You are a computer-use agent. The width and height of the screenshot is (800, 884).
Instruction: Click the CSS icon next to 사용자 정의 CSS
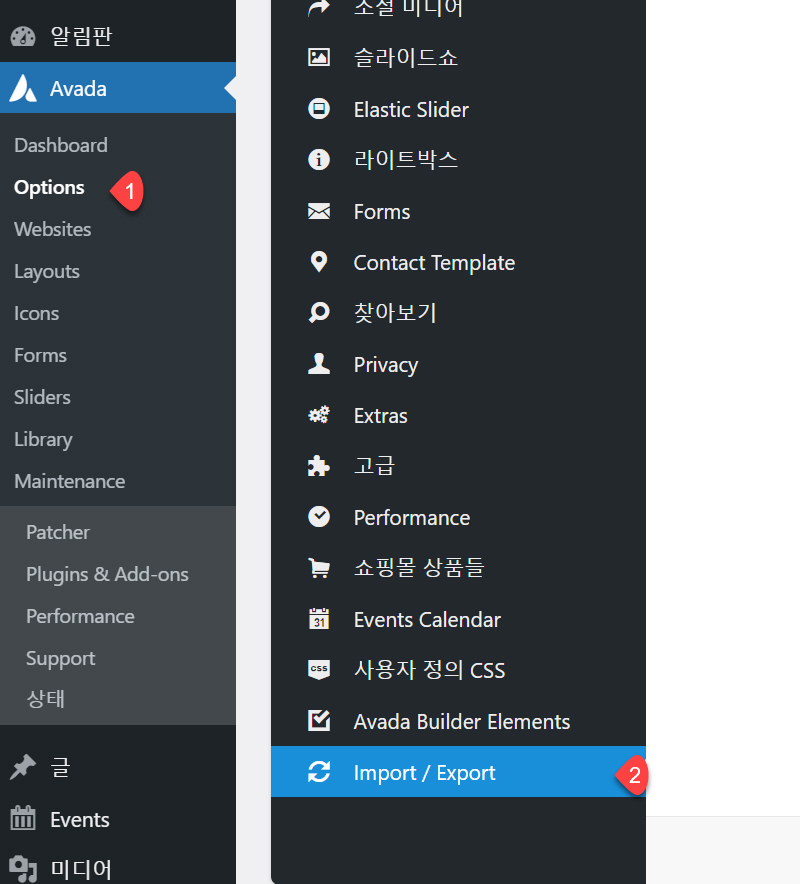coord(319,670)
